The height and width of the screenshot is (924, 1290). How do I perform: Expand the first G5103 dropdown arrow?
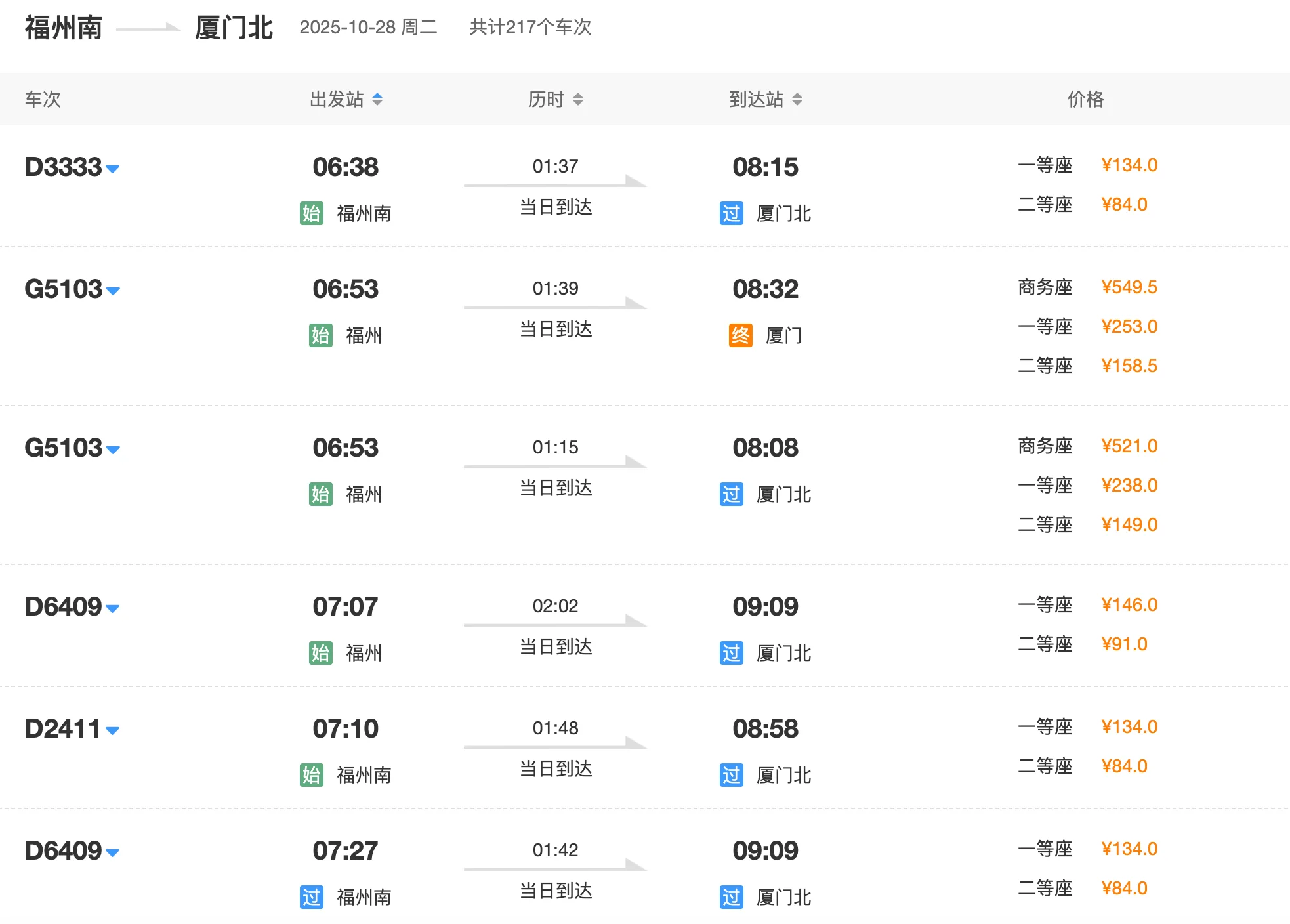[113, 293]
